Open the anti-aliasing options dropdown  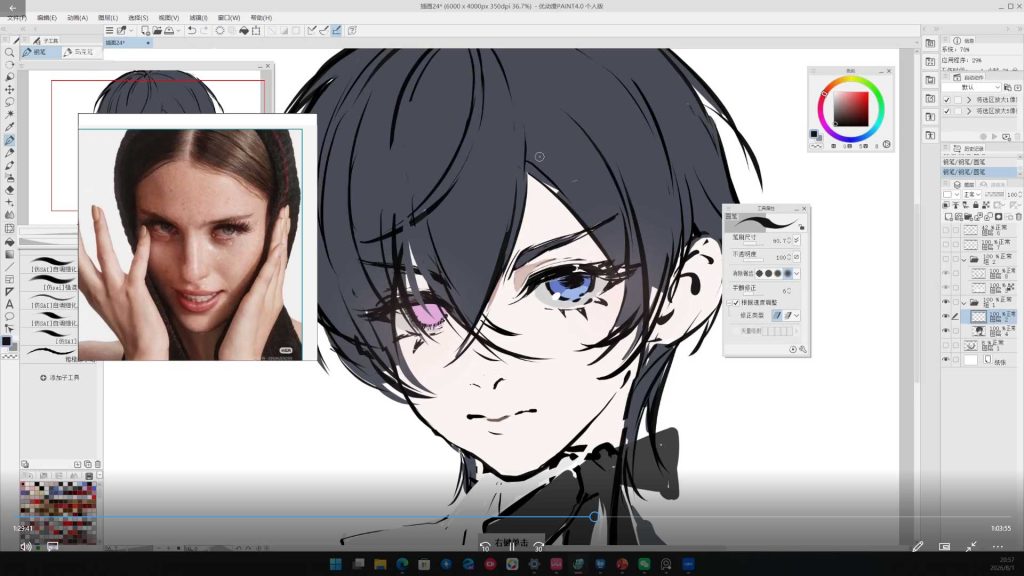pyautogui.click(x=797, y=274)
